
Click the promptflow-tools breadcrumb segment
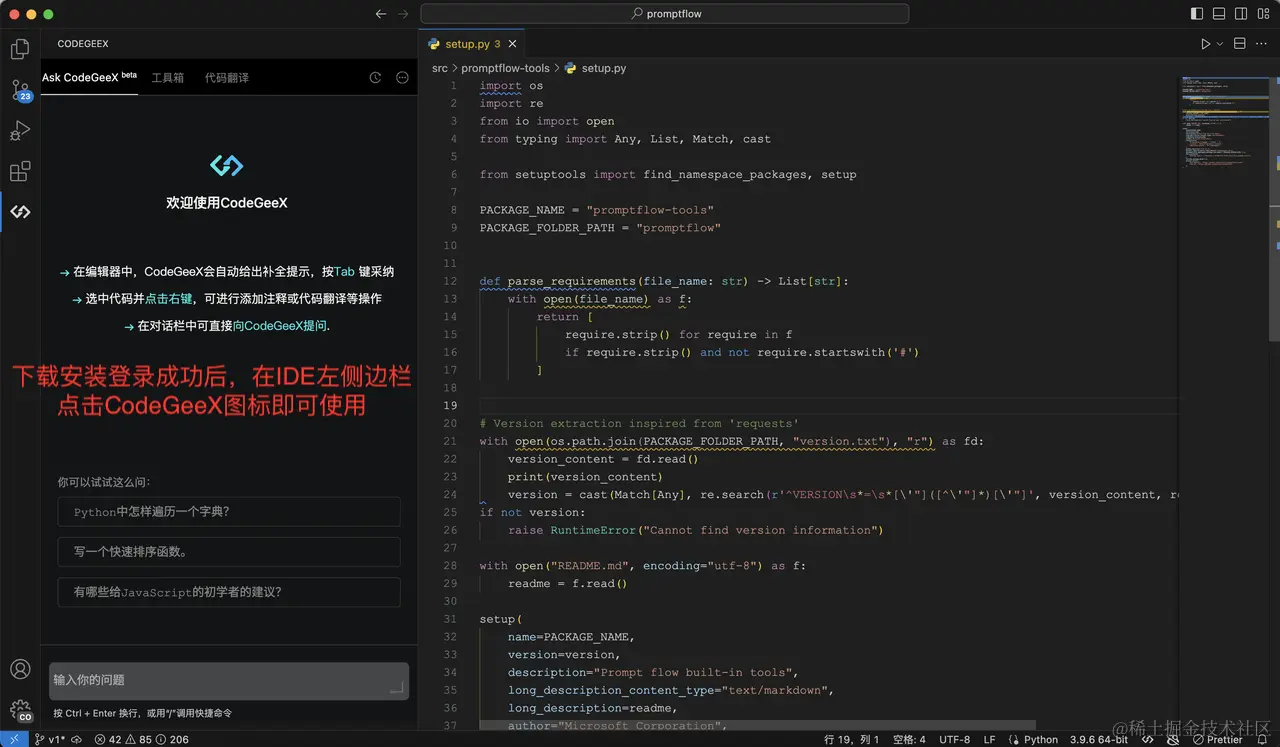[506, 68]
